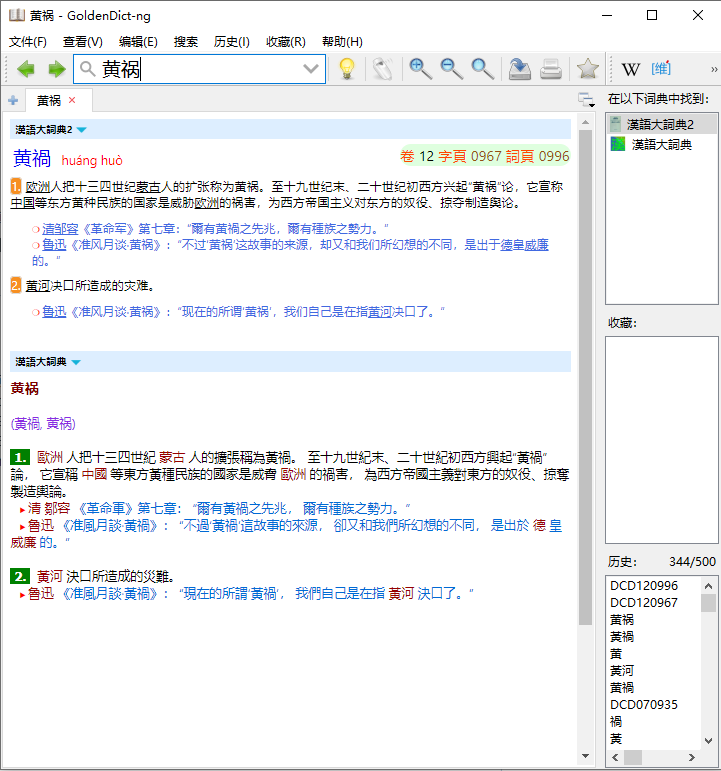The height and width of the screenshot is (771, 721).
Task: Collapse the first 漢語大詞典2 article header arrow
Action: 82,130
